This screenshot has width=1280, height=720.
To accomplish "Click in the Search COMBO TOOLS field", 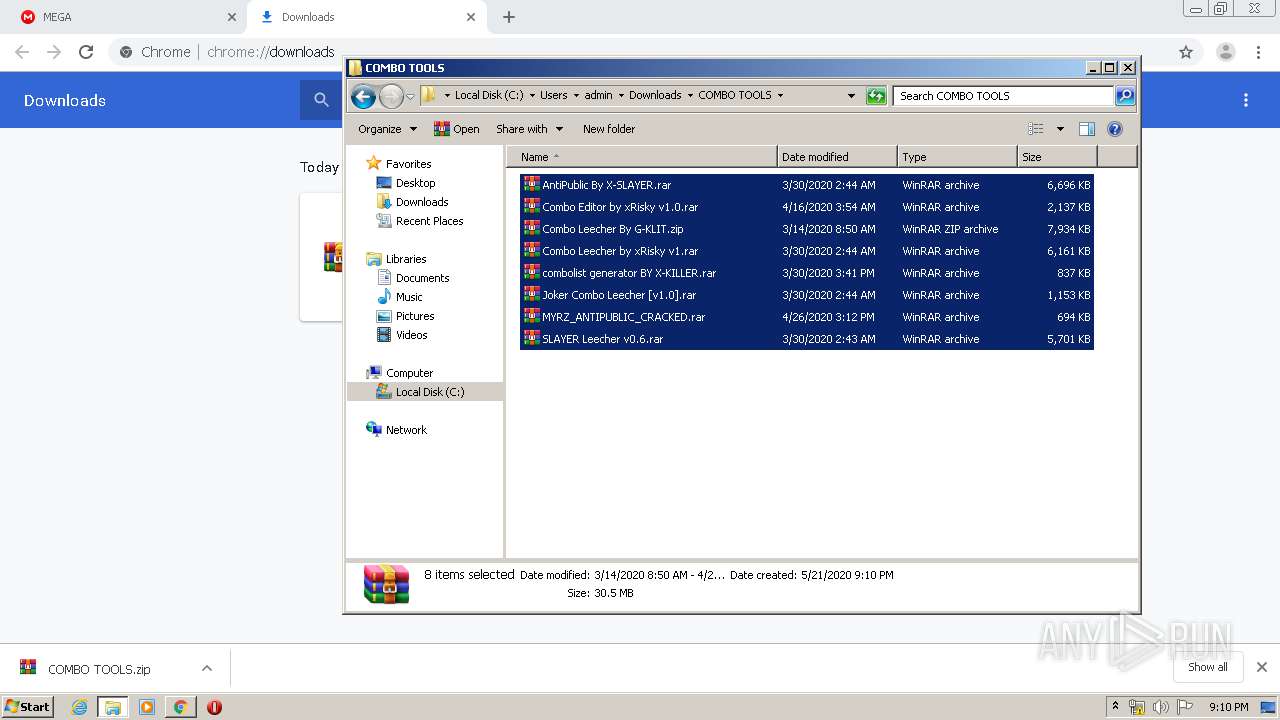I will (1003, 96).
